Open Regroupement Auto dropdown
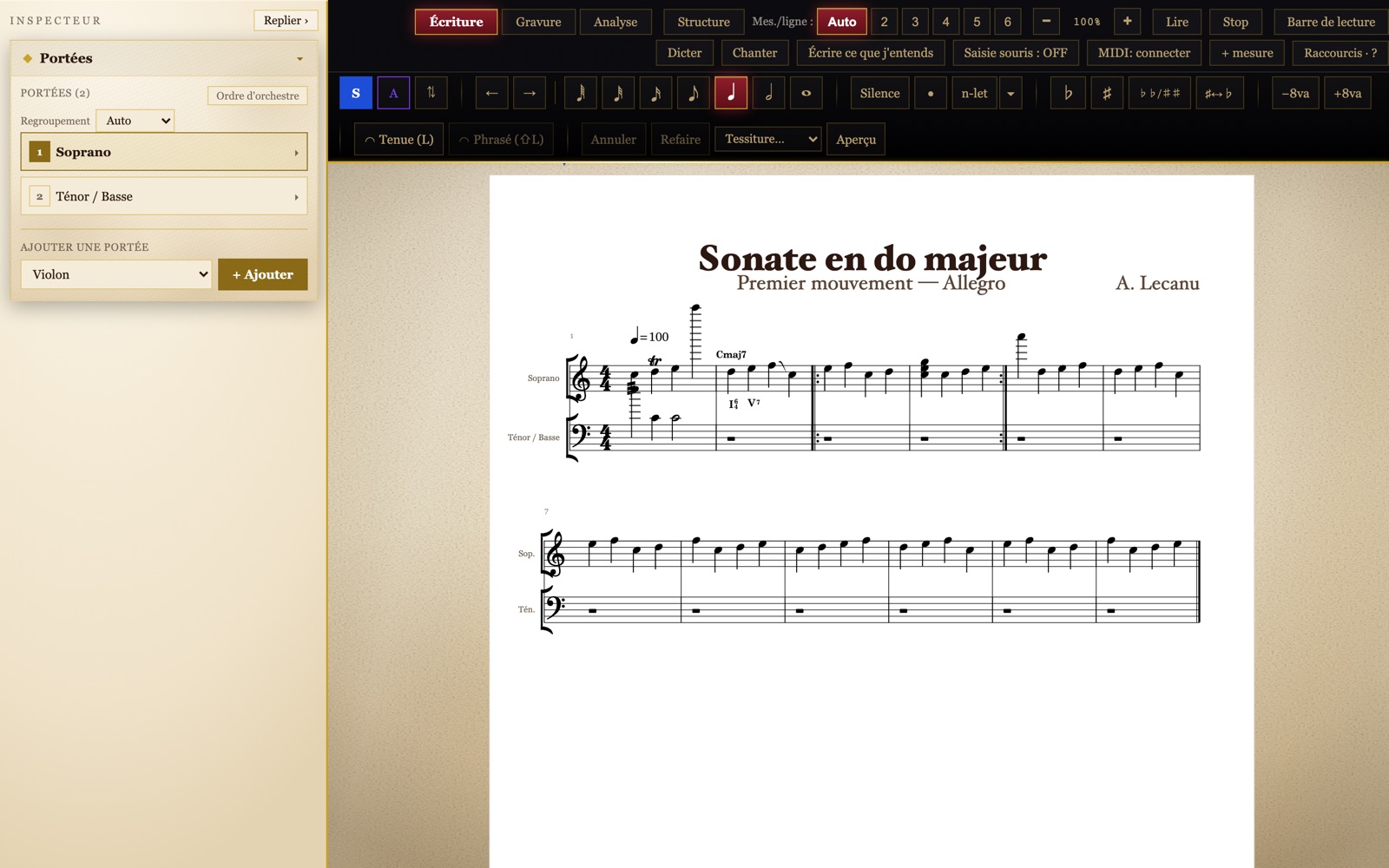Image resolution: width=1389 pixels, height=868 pixels. pos(135,121)
